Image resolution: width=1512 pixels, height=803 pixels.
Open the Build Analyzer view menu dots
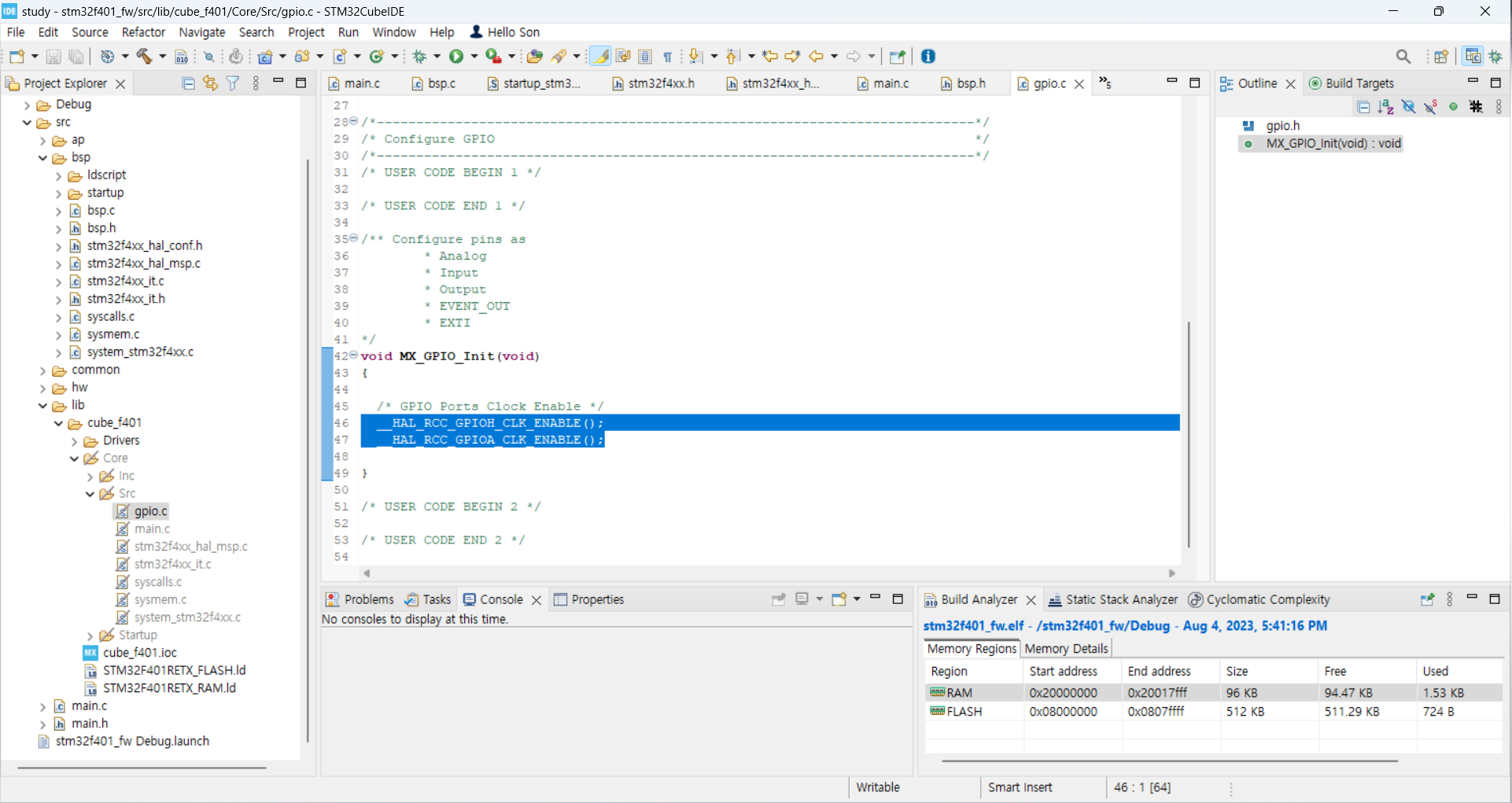[1450, 599]
